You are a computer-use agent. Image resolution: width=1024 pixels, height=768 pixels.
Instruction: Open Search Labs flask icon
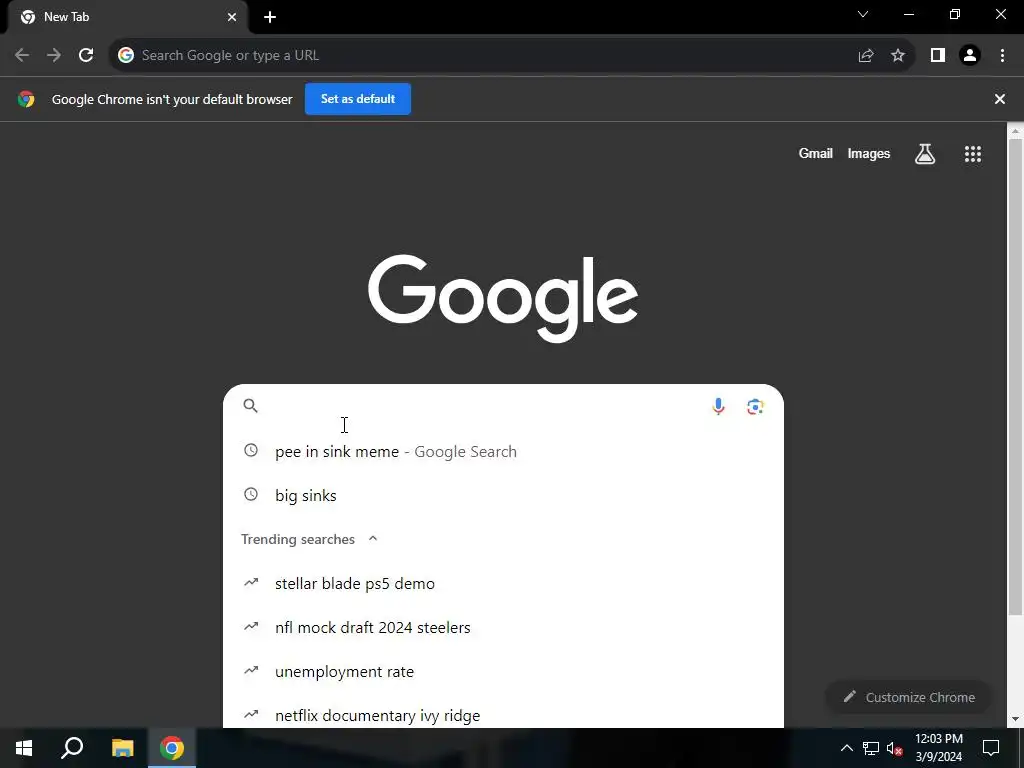coord(925,154)
